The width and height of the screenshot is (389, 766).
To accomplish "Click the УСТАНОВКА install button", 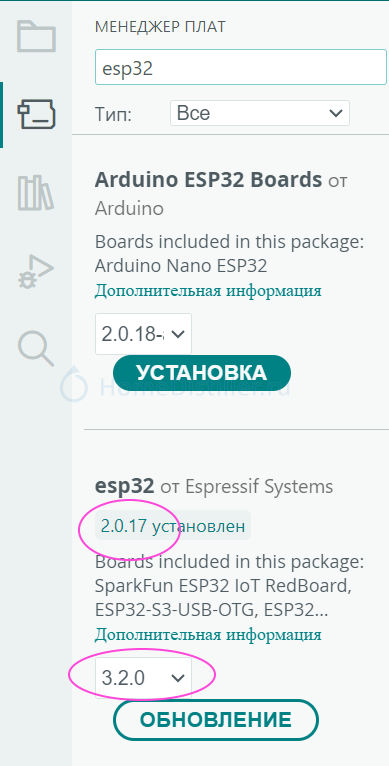I will [202, 373].
